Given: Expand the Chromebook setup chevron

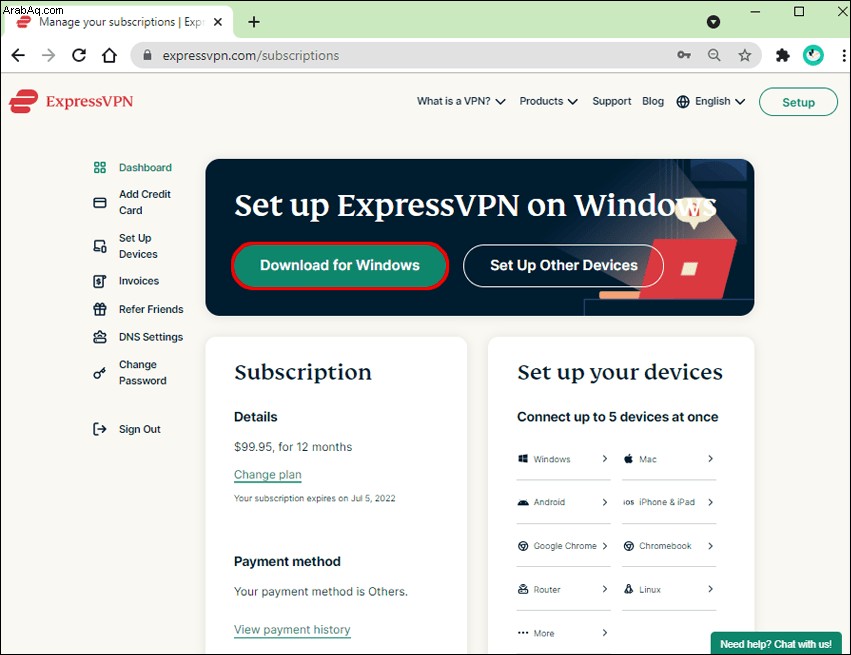Looking at the screenshot, I should tap(710, 546).
